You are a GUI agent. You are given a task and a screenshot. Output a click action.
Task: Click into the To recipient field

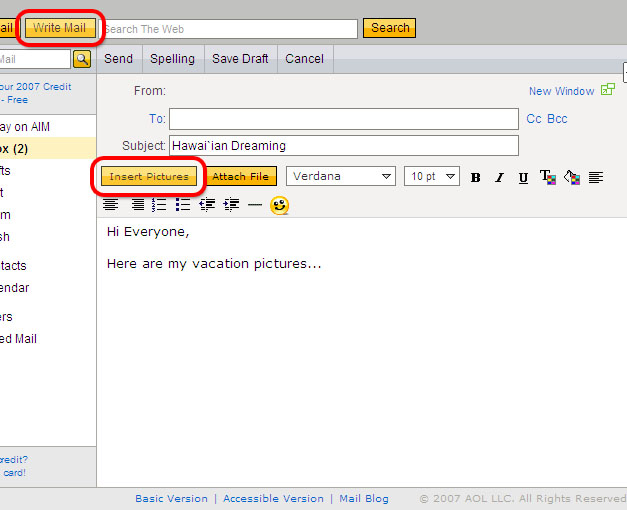pos(343,119)
